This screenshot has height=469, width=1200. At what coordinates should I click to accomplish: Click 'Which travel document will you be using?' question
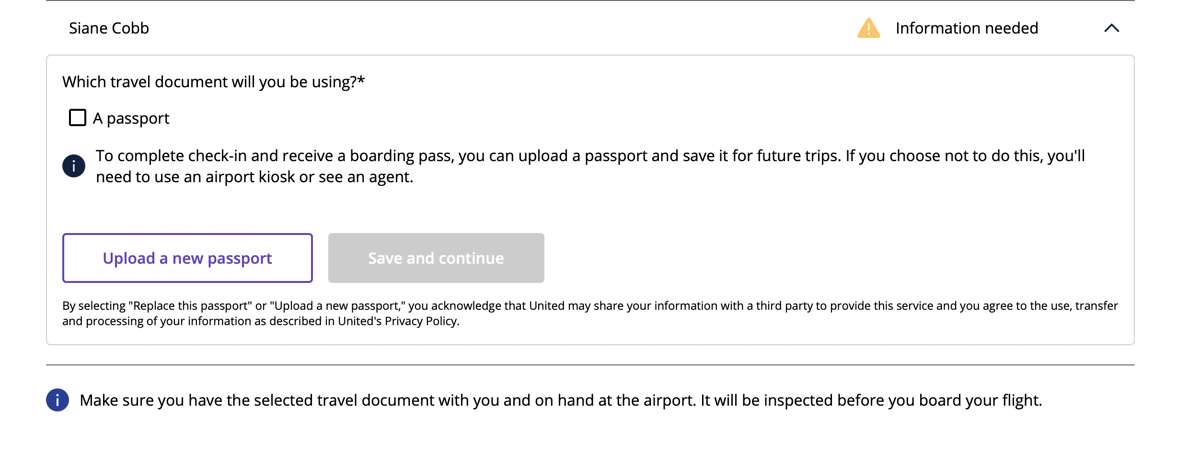209,82
